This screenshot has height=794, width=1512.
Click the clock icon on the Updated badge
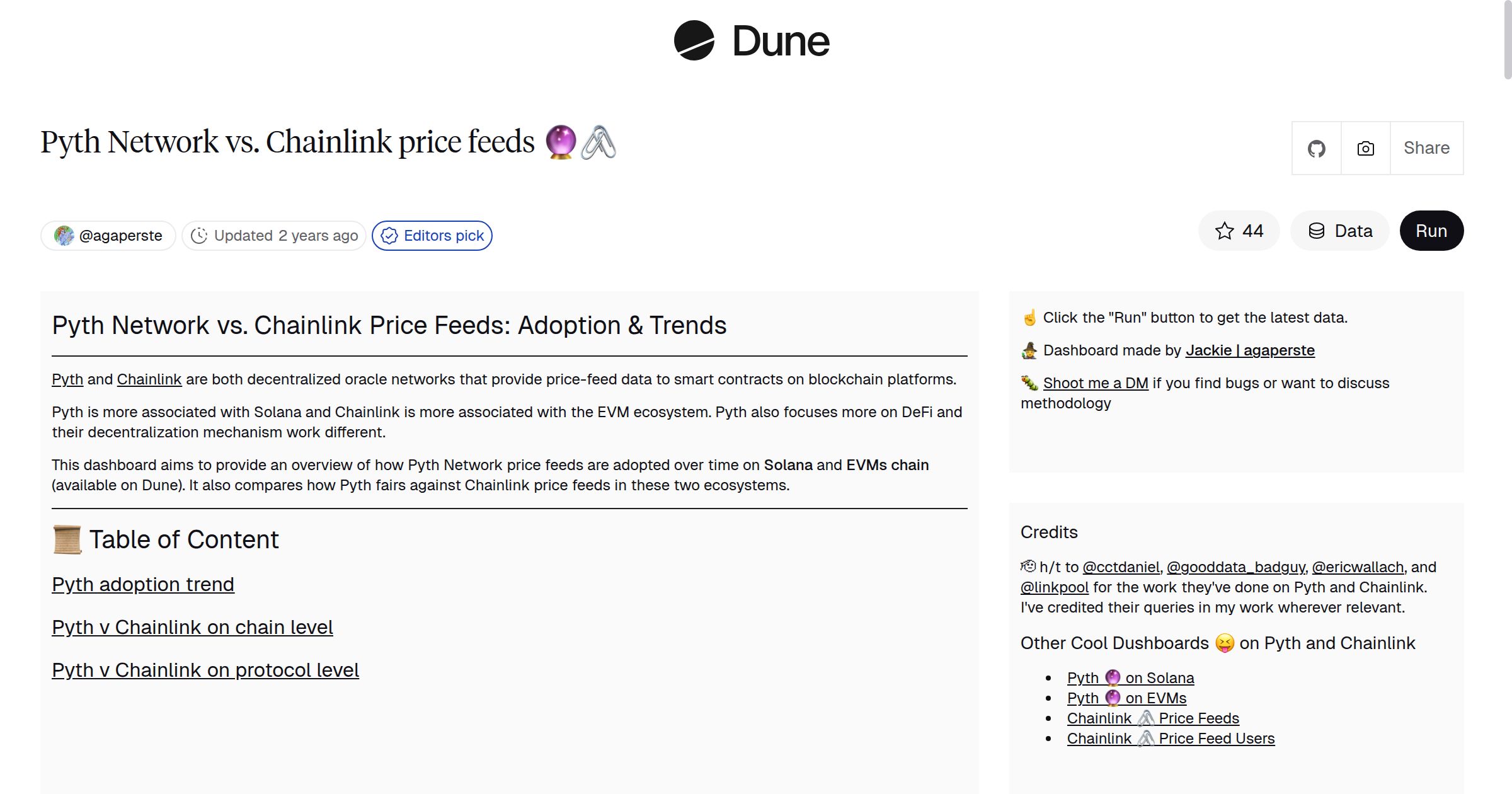coord(199,235)
